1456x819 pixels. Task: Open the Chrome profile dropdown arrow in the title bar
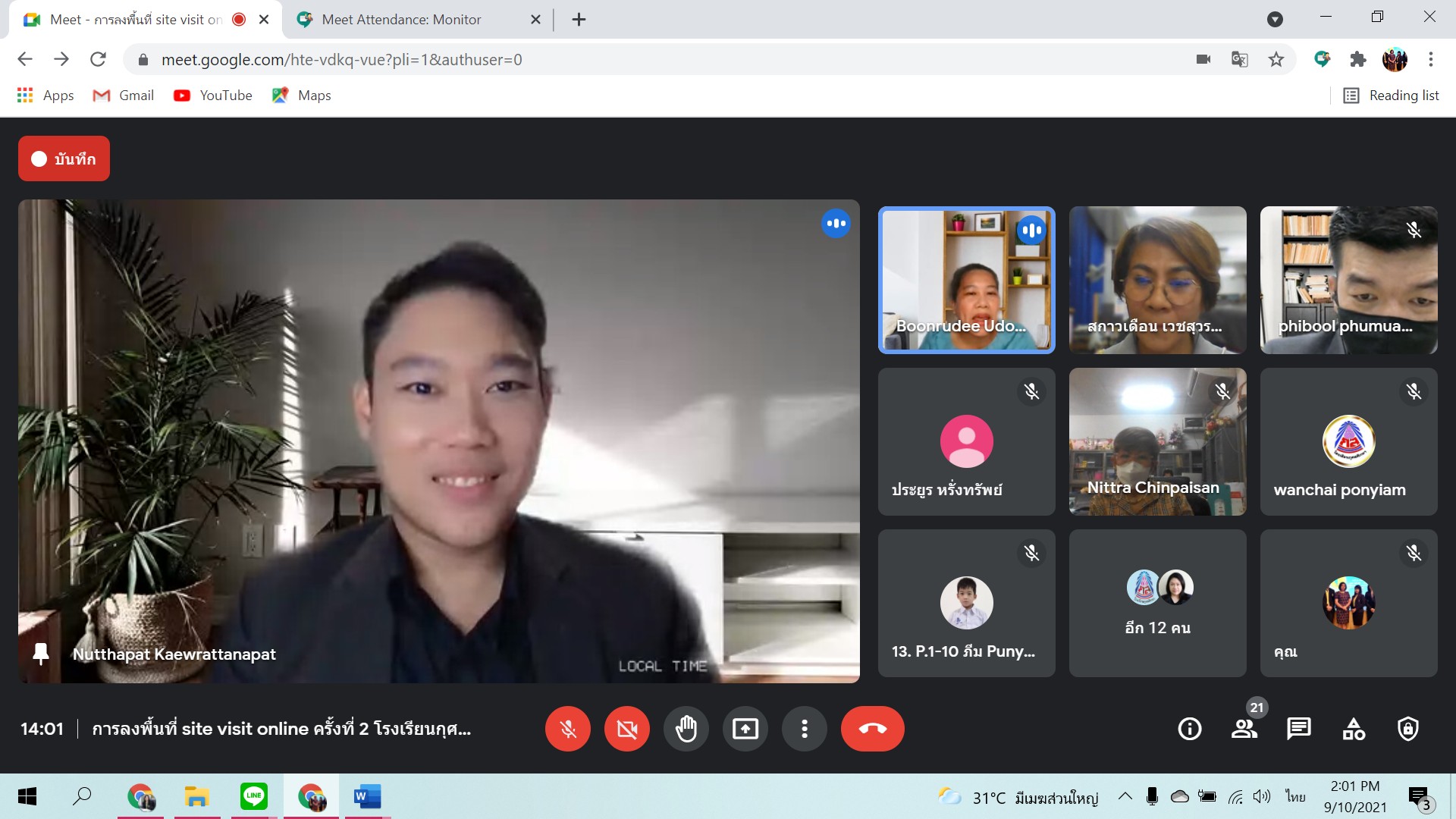(1275, 20)
